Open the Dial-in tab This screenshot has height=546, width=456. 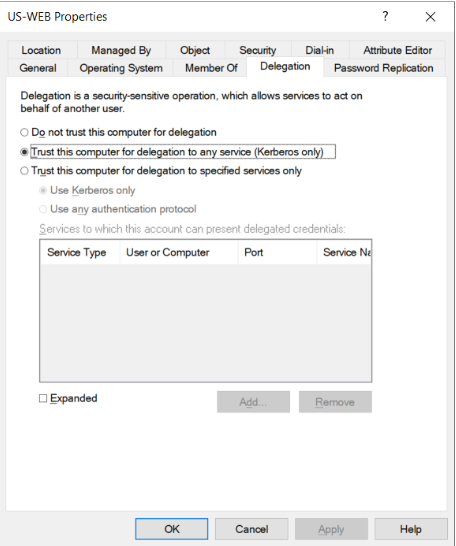click(320, 50)
